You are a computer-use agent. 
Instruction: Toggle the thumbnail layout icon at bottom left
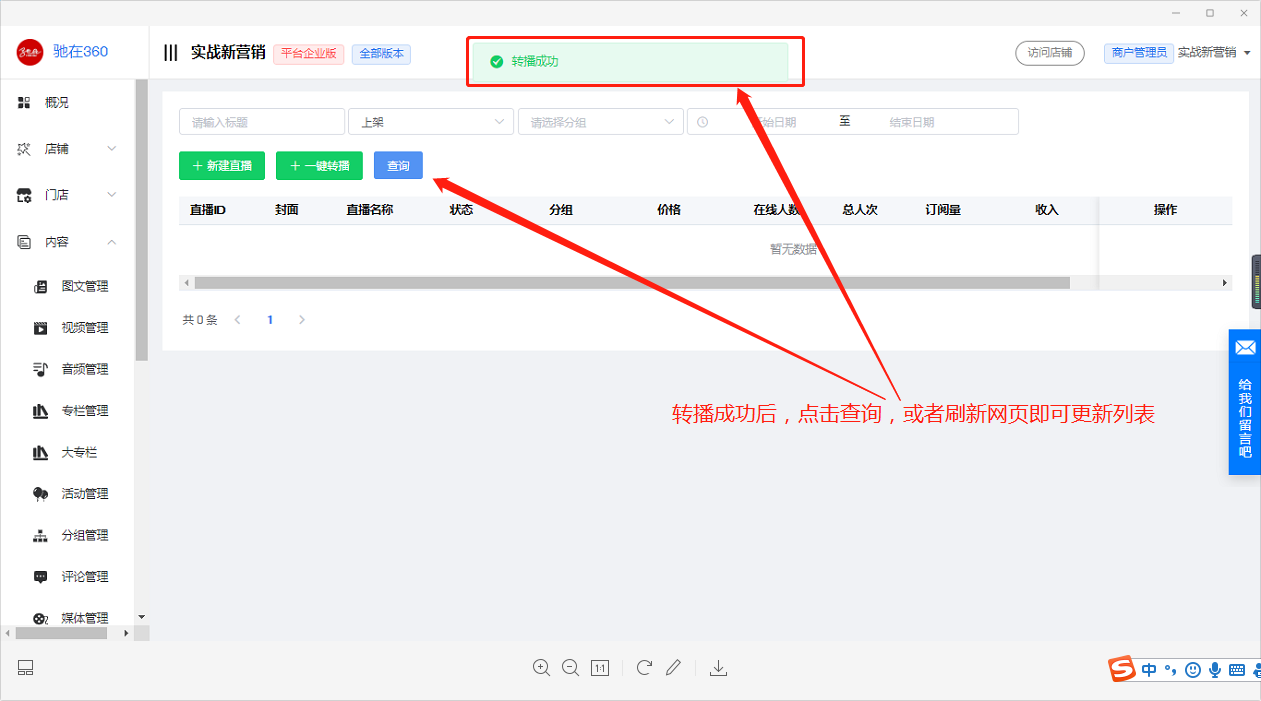(x=26, y=668)
